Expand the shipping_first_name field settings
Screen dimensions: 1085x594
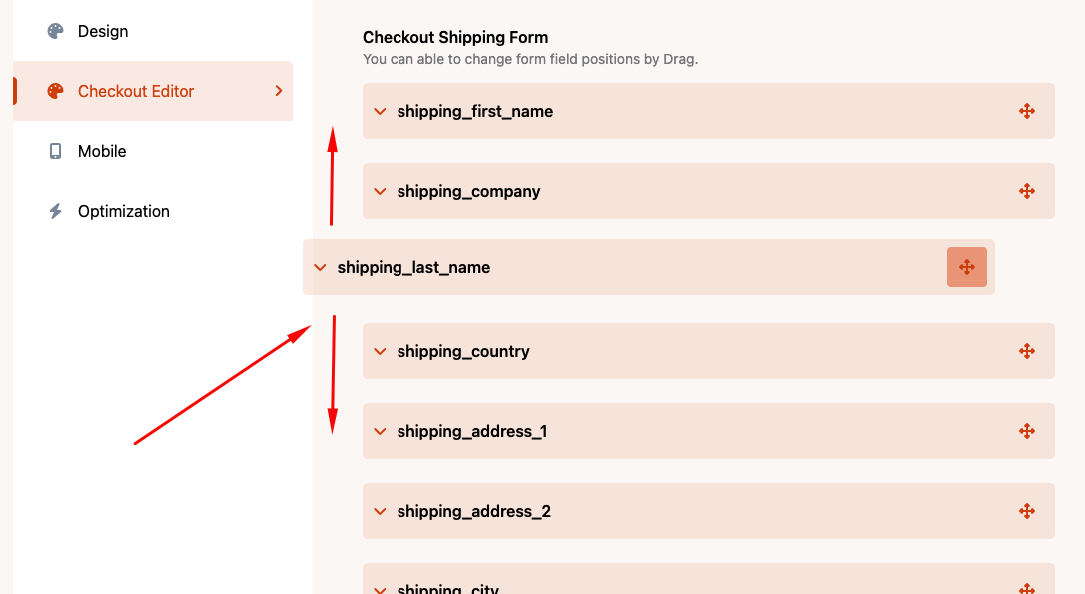click(x=379, y=111)
